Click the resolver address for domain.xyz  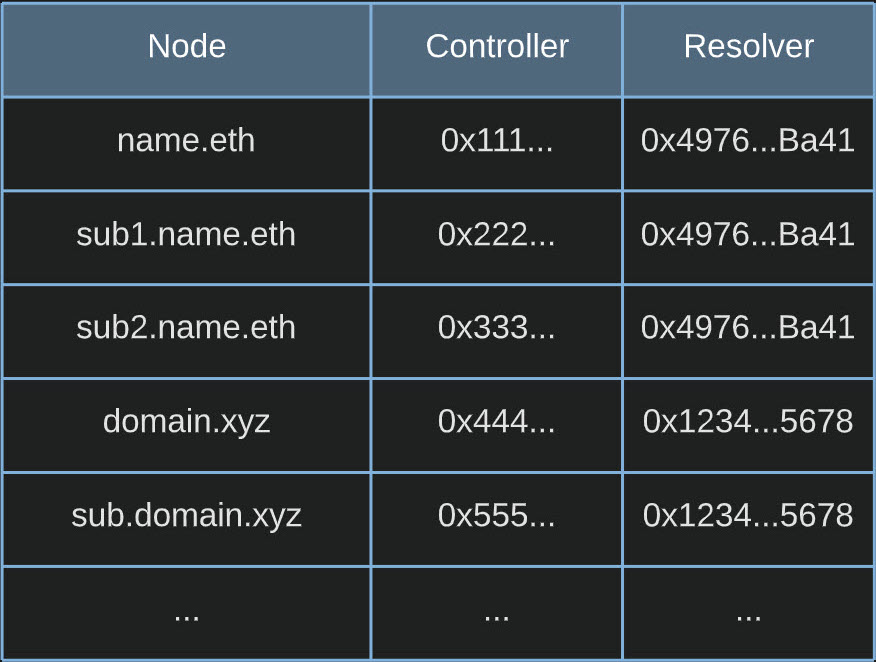click(x=748, y=422)
